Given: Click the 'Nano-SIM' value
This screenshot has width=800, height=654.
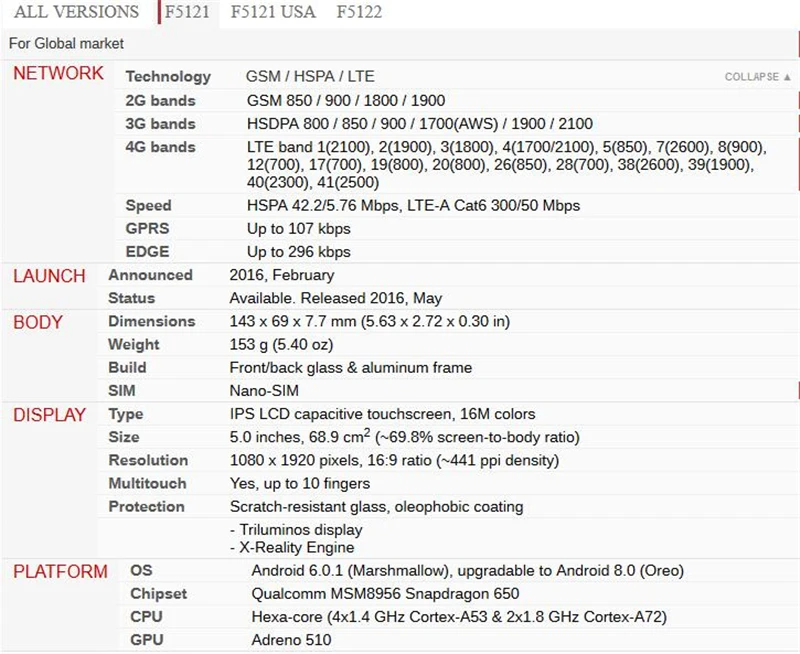Looking at the screenshot, I should coord(264,391).
